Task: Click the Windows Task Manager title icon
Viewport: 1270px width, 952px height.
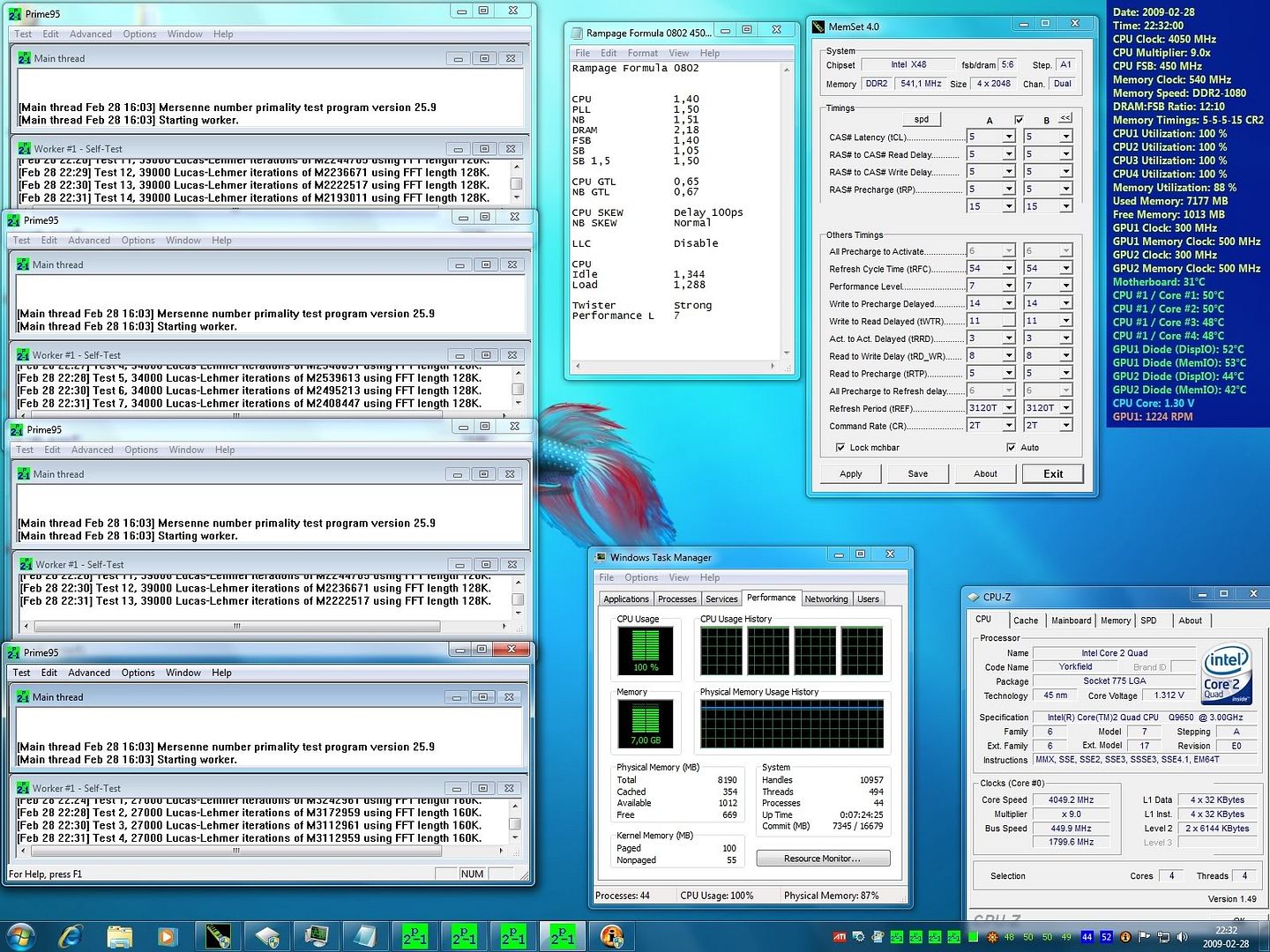Action: (x=601, y=557)
